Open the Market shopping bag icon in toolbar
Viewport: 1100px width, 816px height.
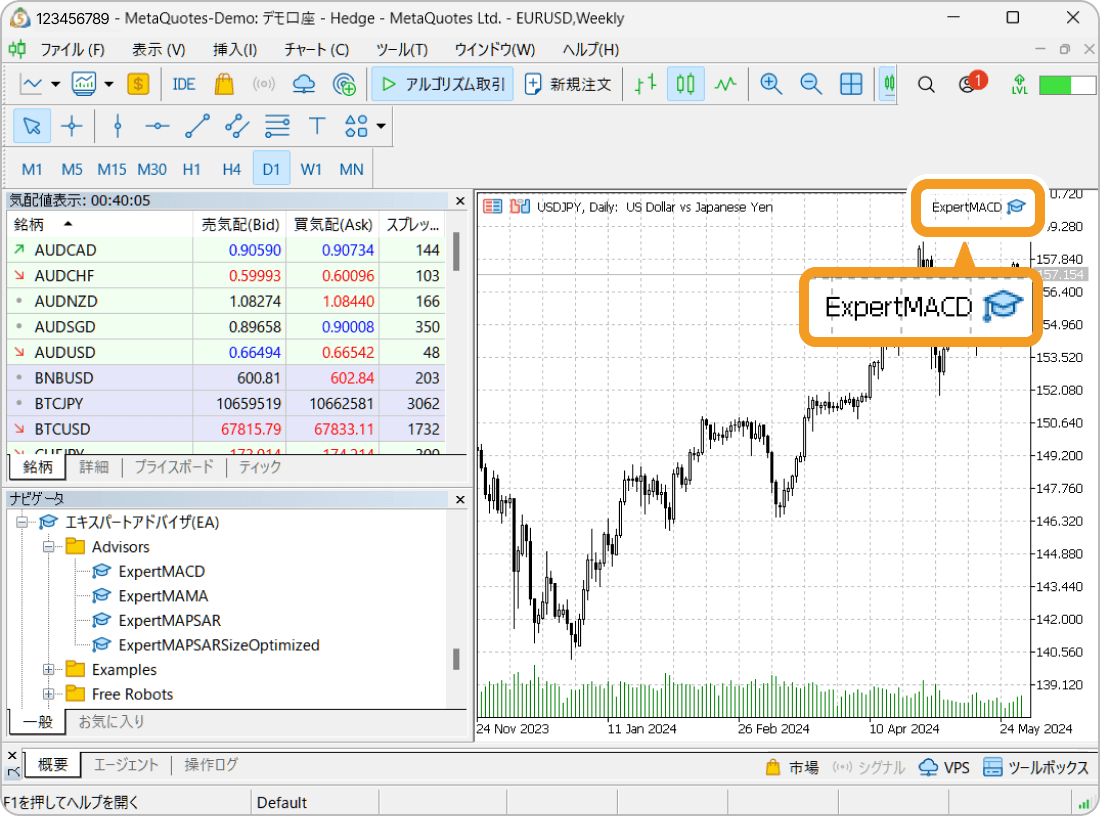tap(224, 84)
